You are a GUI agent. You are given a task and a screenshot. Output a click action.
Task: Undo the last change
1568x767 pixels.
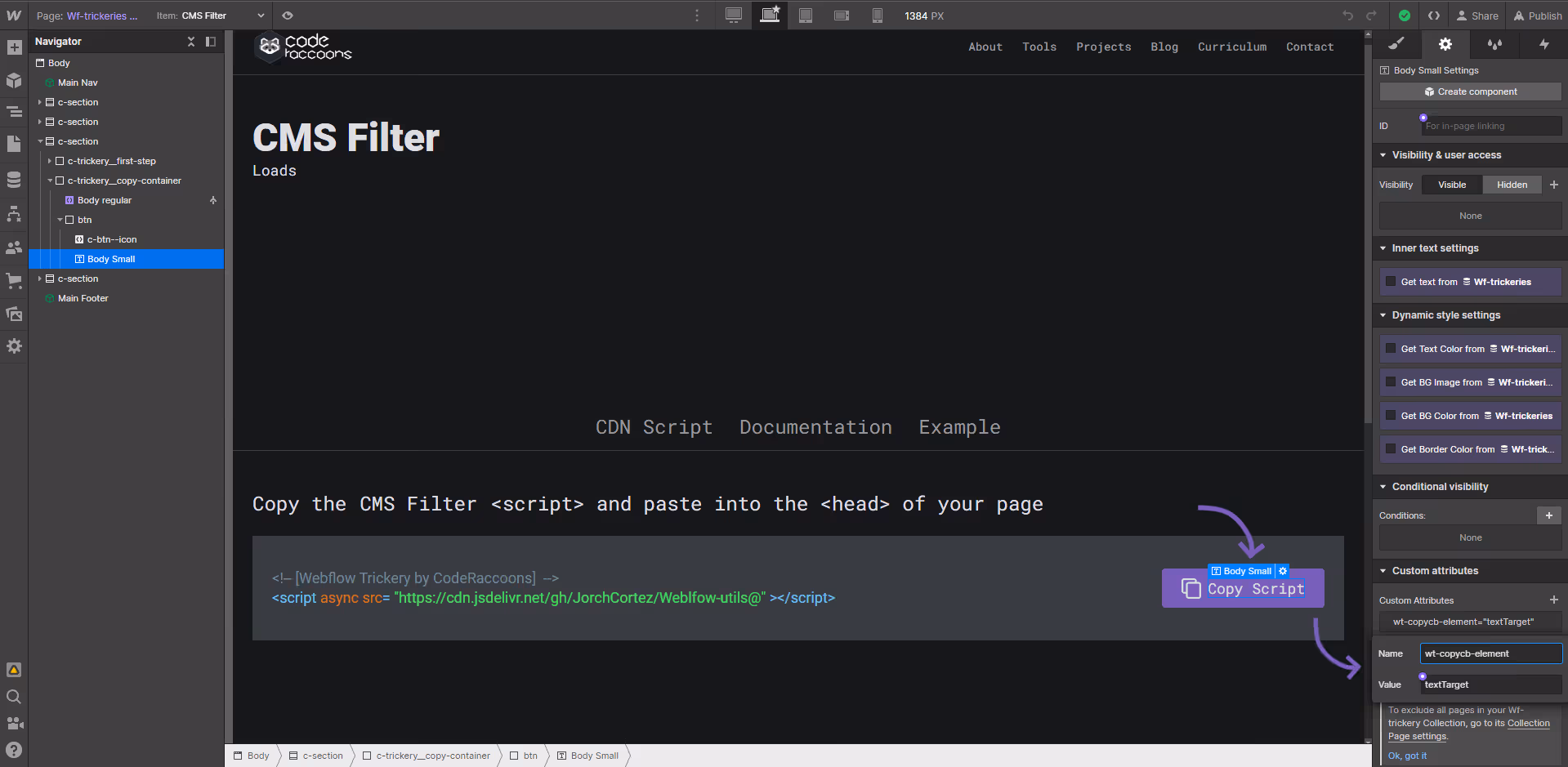(1348, 16)
